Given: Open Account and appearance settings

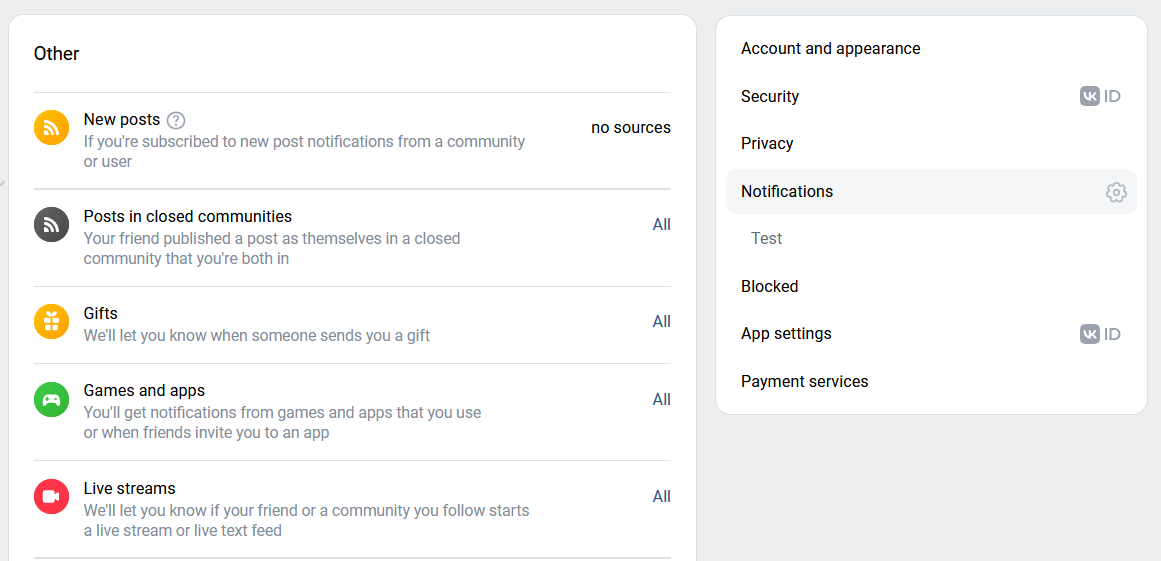Looking at the screenshot, I should coord(931,49).
